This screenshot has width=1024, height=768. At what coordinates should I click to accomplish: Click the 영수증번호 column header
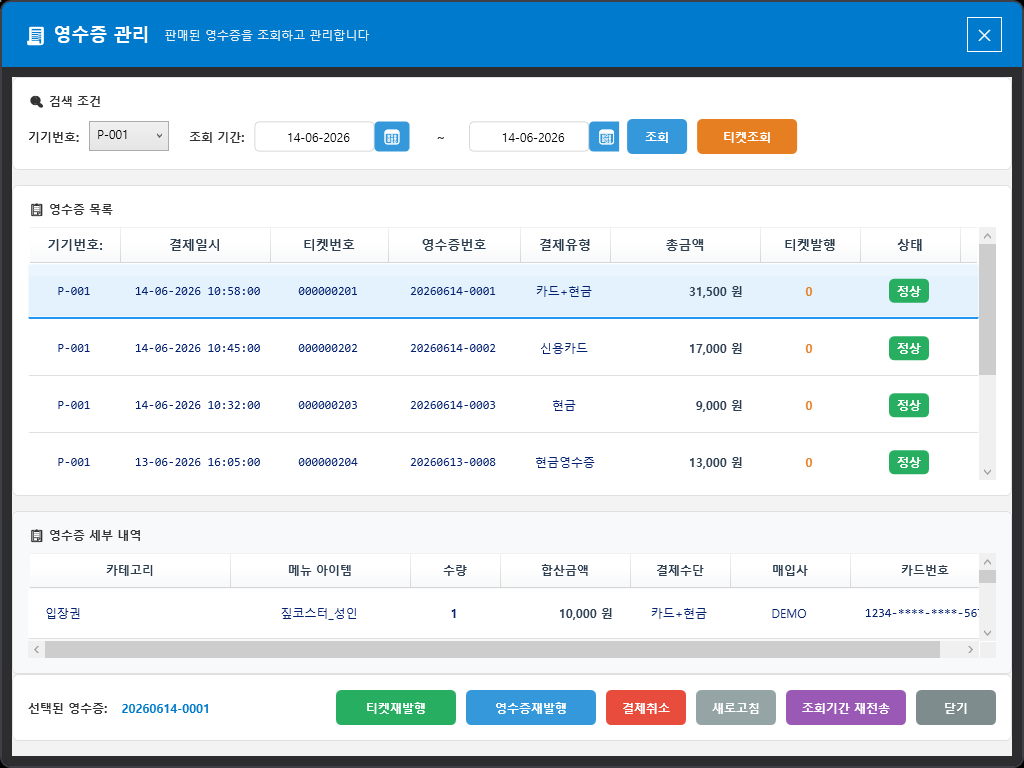coord(454,245)
